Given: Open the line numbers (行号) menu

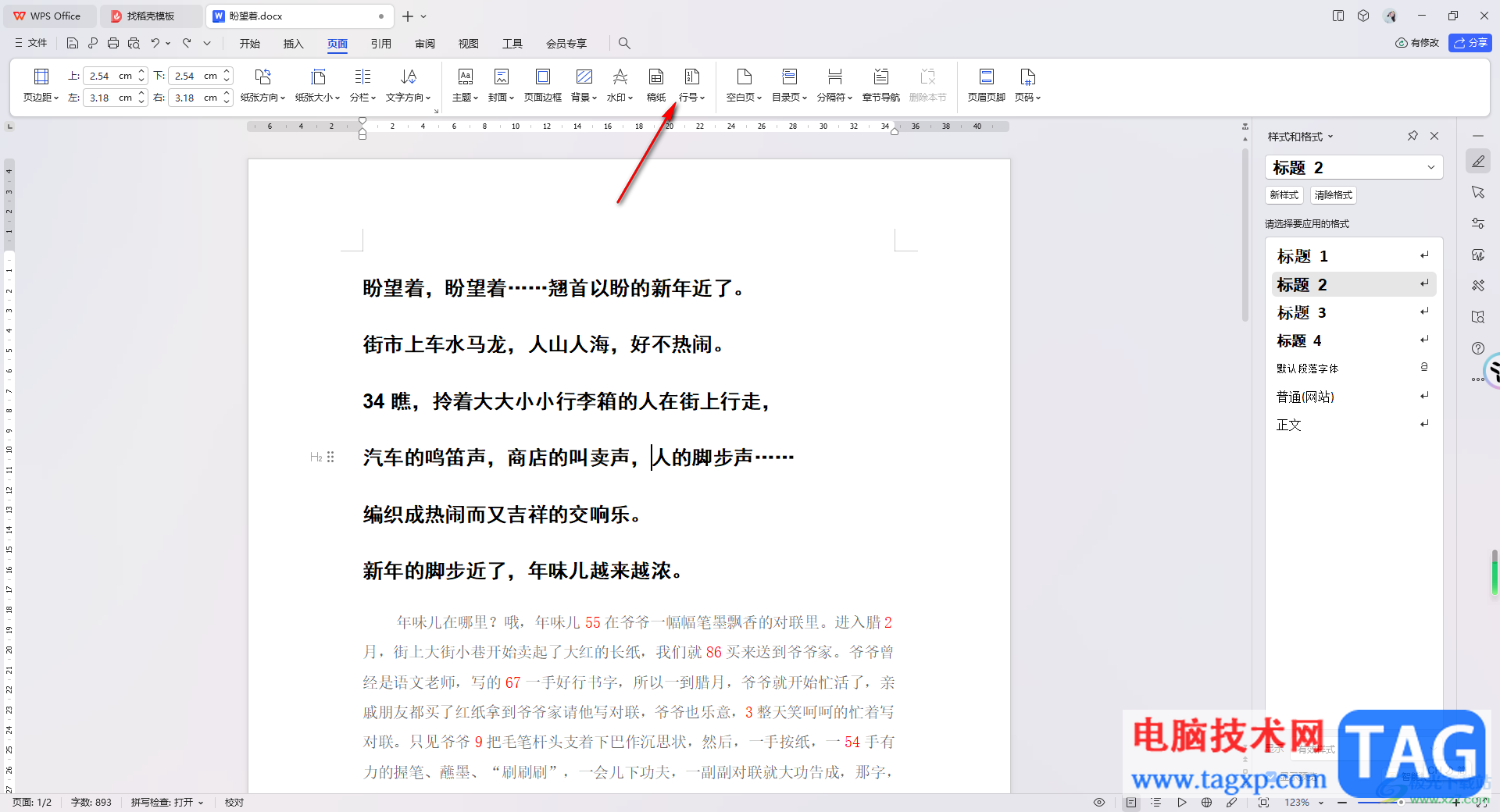Looking at the screenshot, I should click(x=691, y=86).
